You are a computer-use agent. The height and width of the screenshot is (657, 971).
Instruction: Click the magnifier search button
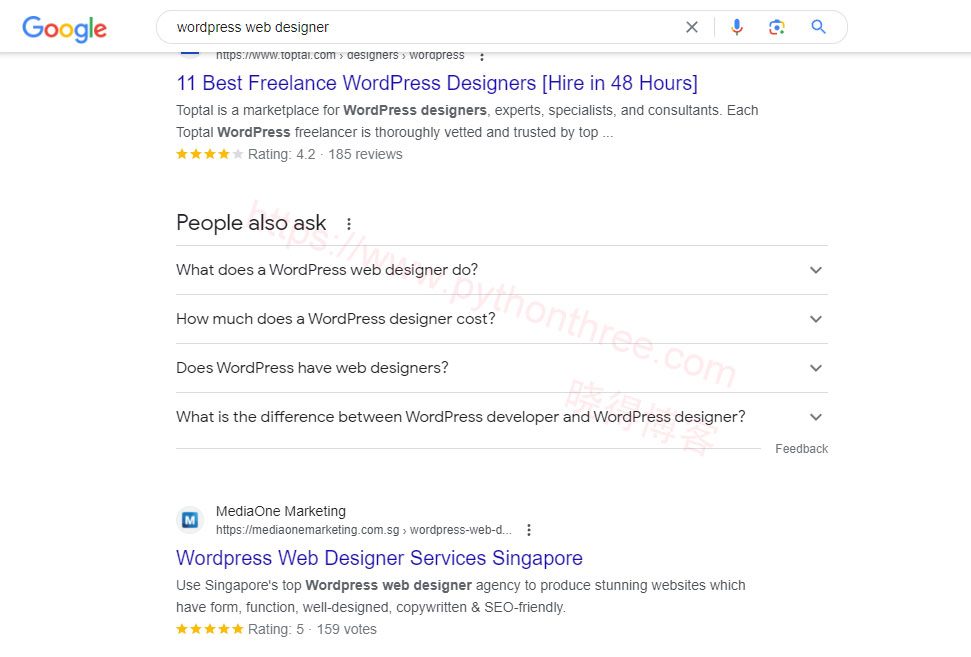pyautogui.click(x=818, y=27)
